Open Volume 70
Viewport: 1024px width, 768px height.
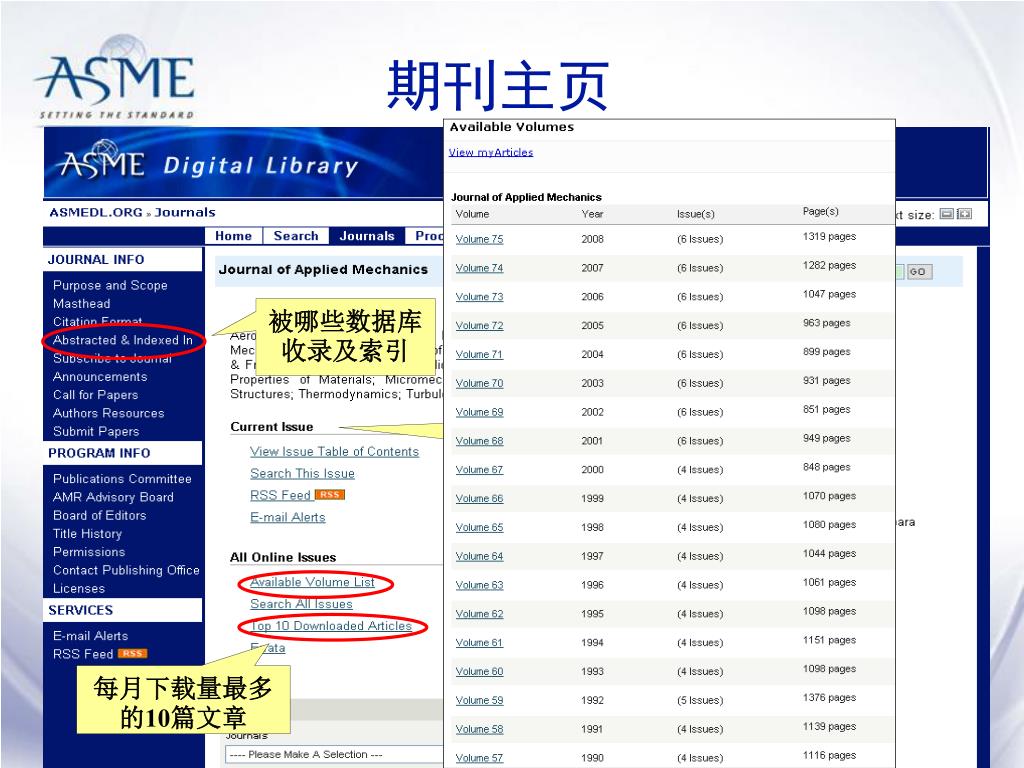click(x=479, y=383)
